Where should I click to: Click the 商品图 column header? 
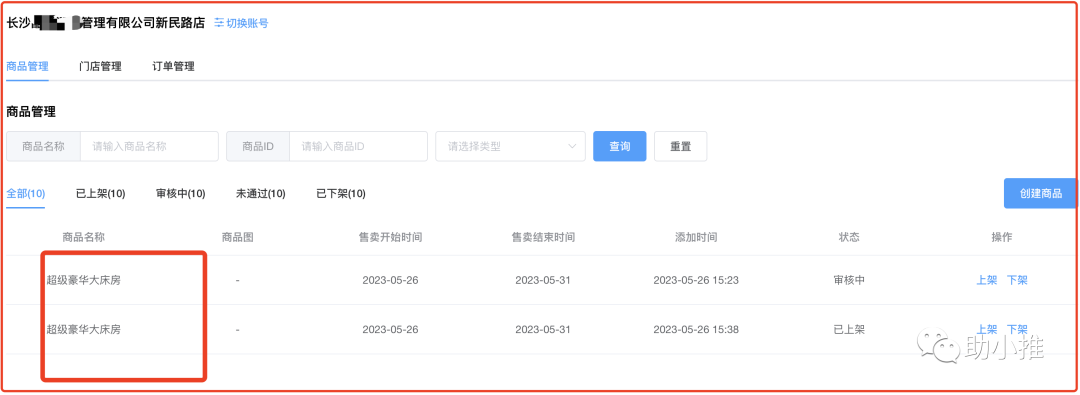238,237
